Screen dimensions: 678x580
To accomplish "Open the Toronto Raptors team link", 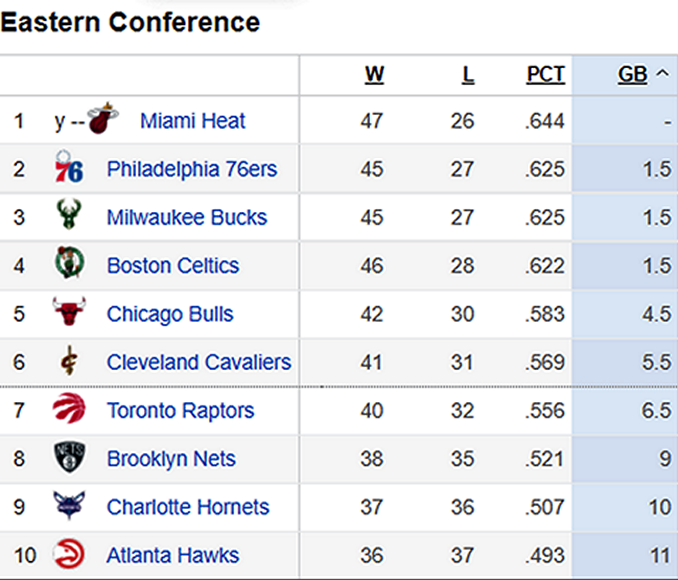I will [180, 410].
